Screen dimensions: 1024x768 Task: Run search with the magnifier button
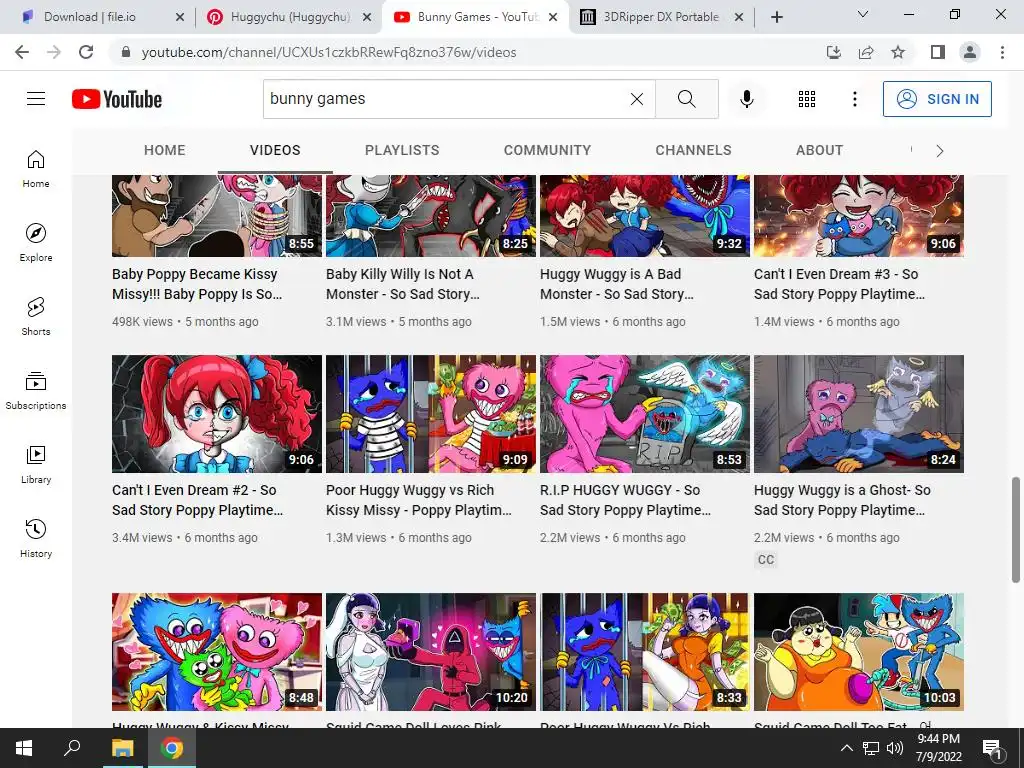(686, 99)
